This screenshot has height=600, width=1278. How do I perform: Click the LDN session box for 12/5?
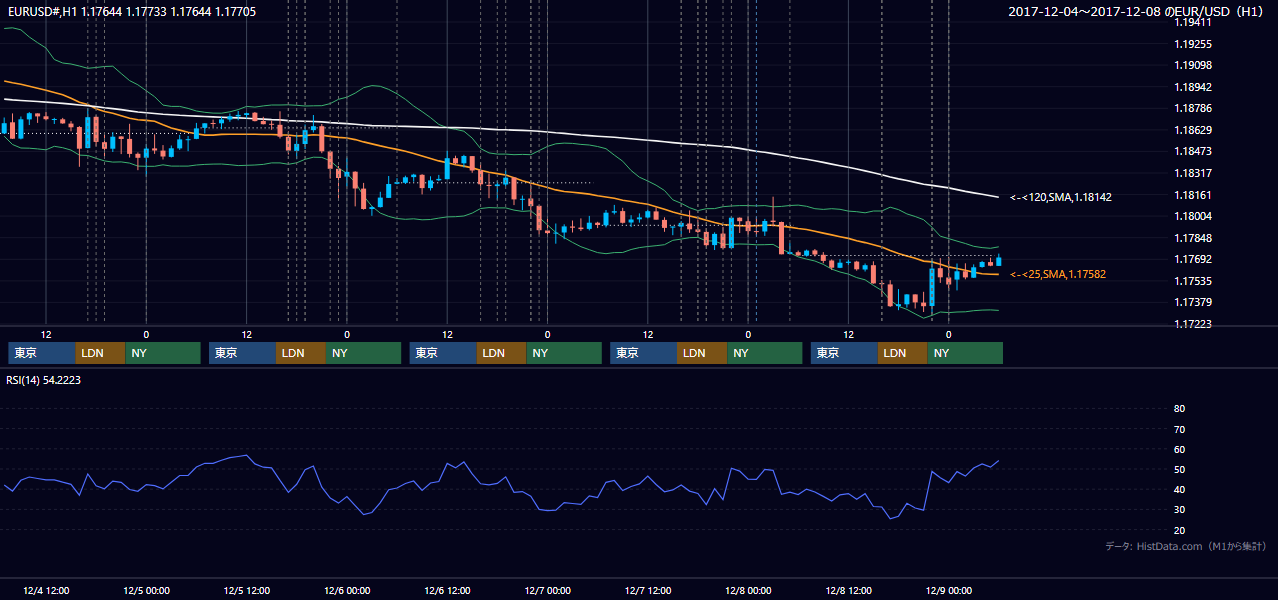pyautogui.click(x=301, y=353)
